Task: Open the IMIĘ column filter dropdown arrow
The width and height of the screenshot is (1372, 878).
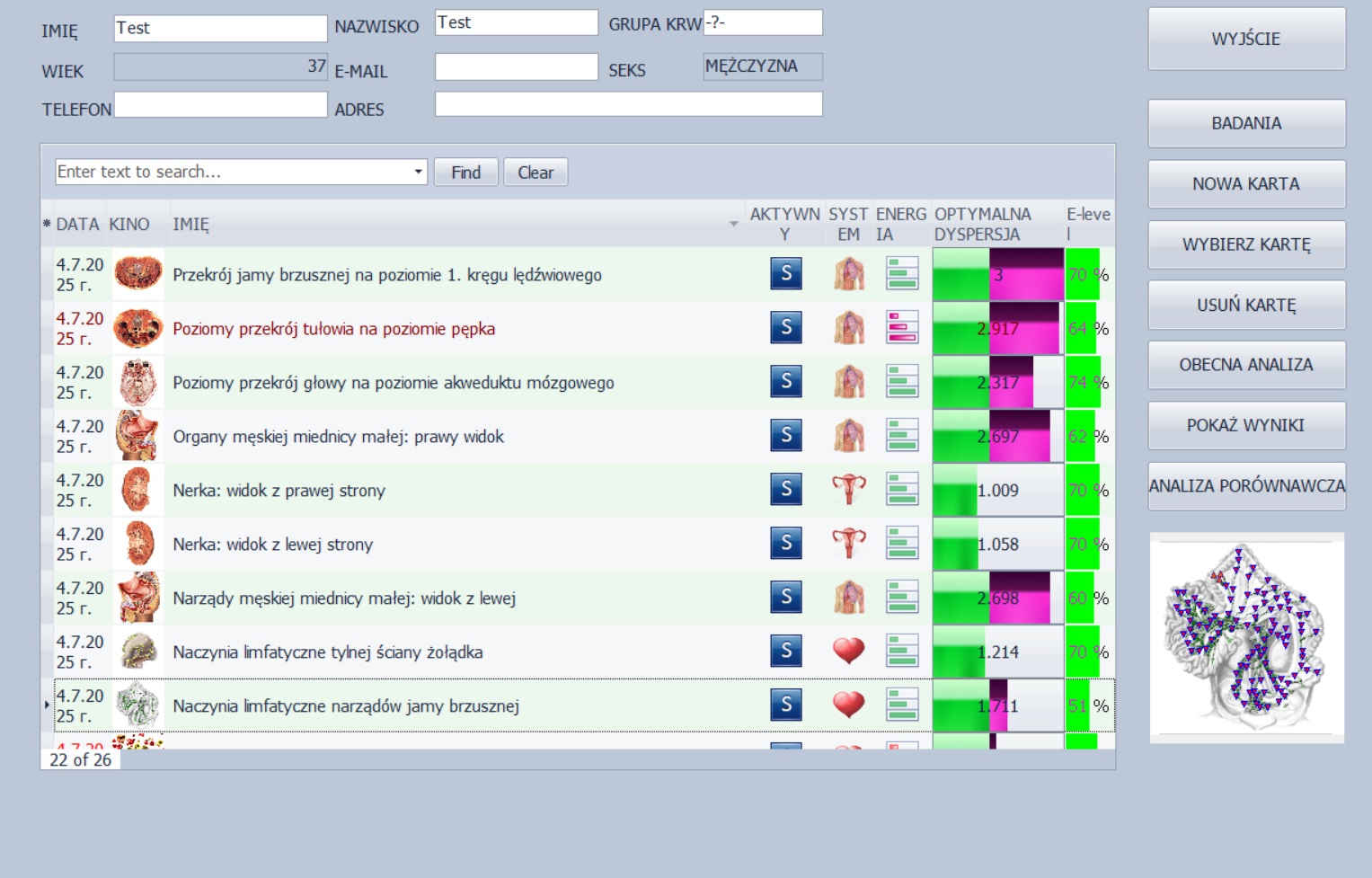Action: click(733, 224)
